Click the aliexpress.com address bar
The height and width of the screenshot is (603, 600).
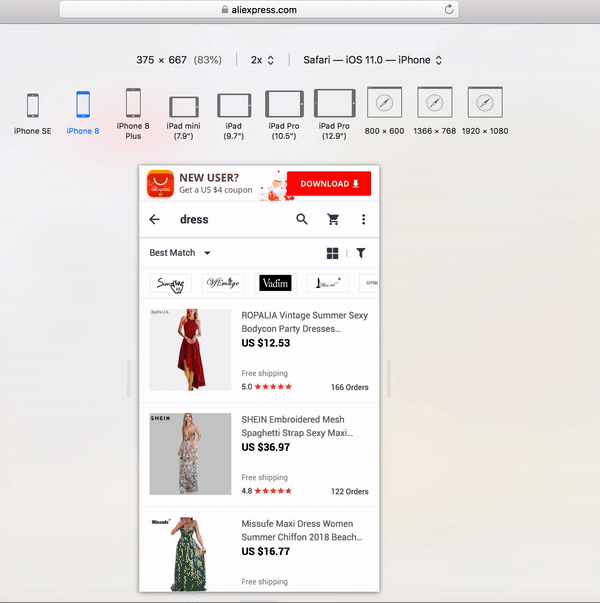click(x=258, y=10)
